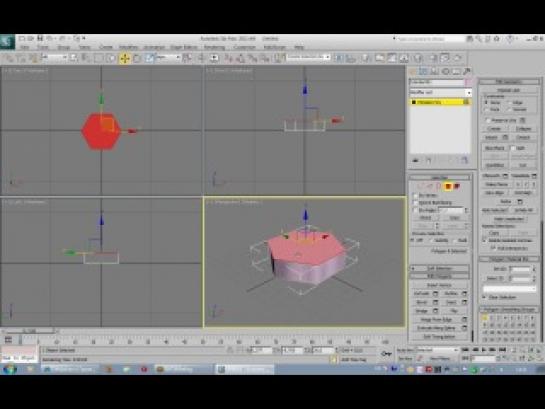Open the Utilities hammer panel tab
Viewport: 545px width, 409px height.
467,72
